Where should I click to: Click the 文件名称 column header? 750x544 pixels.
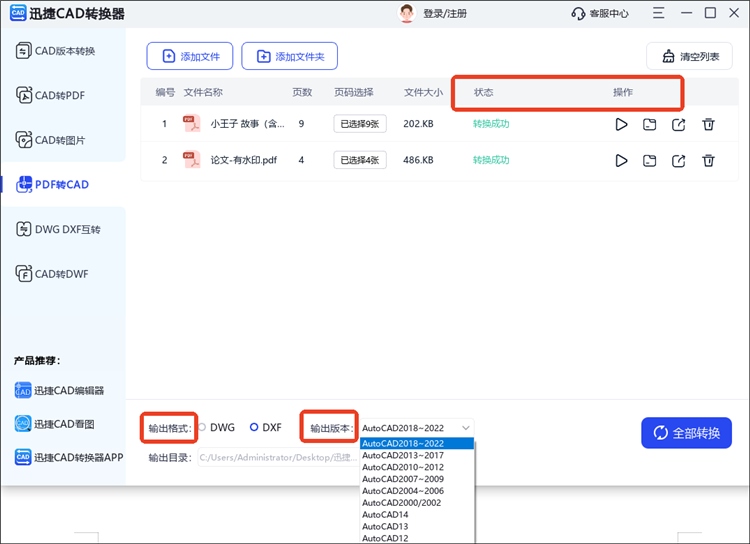(x=203, y=92)
